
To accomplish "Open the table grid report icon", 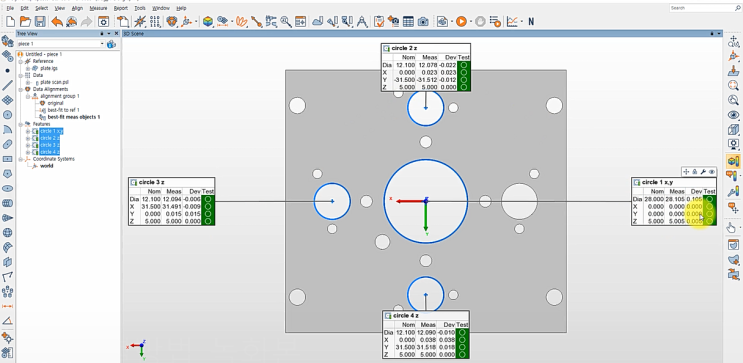I will click(x=408, y=21).
